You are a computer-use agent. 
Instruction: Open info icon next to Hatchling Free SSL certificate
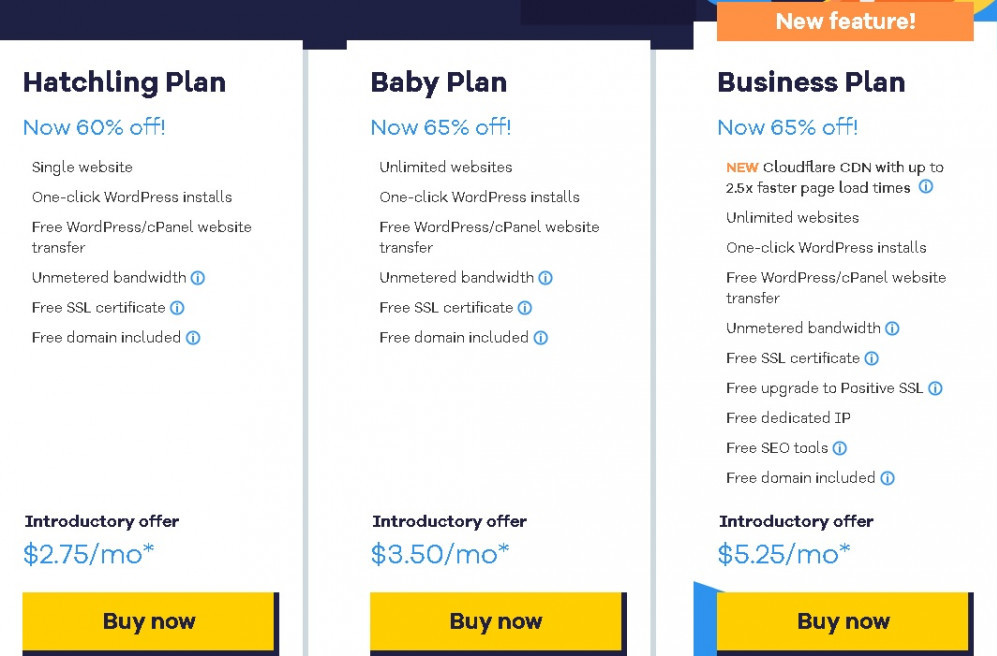click(x=177, y=308)
